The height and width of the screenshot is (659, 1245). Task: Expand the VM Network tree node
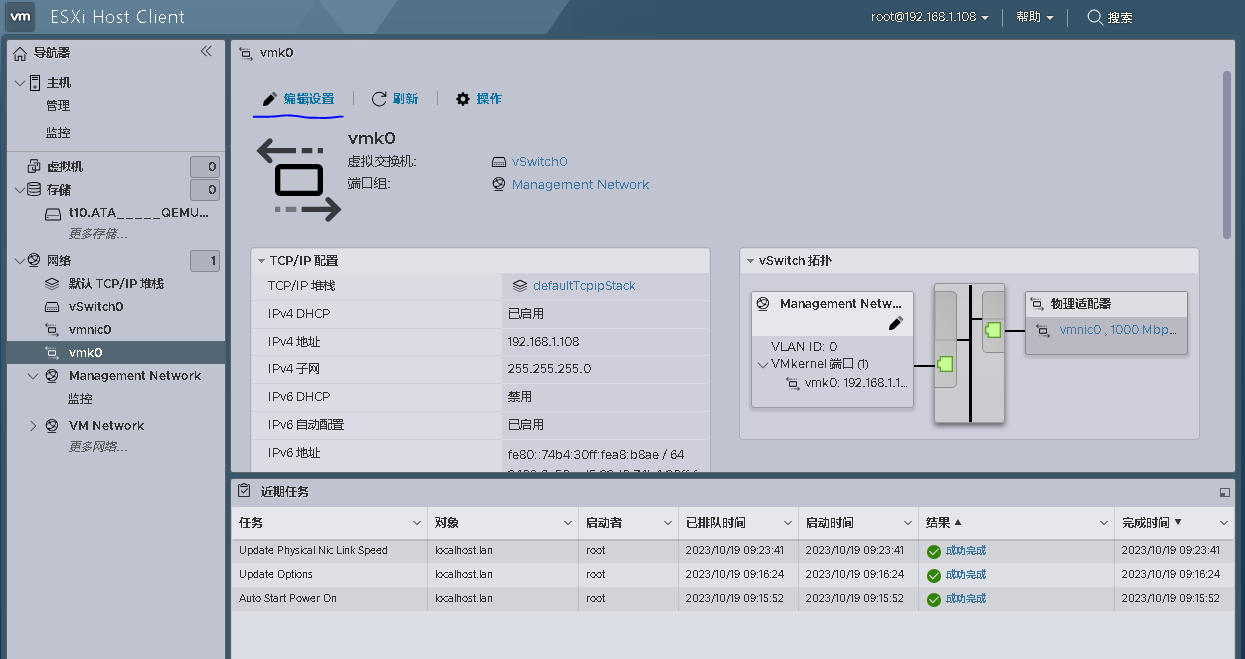click(x=34, y=426)
